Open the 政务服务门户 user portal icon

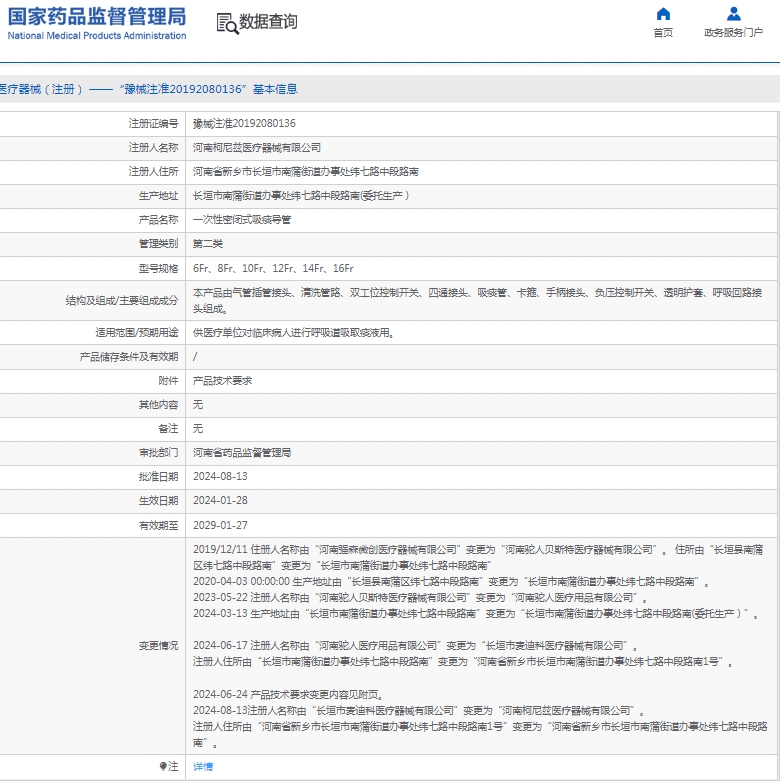point(734,14)
